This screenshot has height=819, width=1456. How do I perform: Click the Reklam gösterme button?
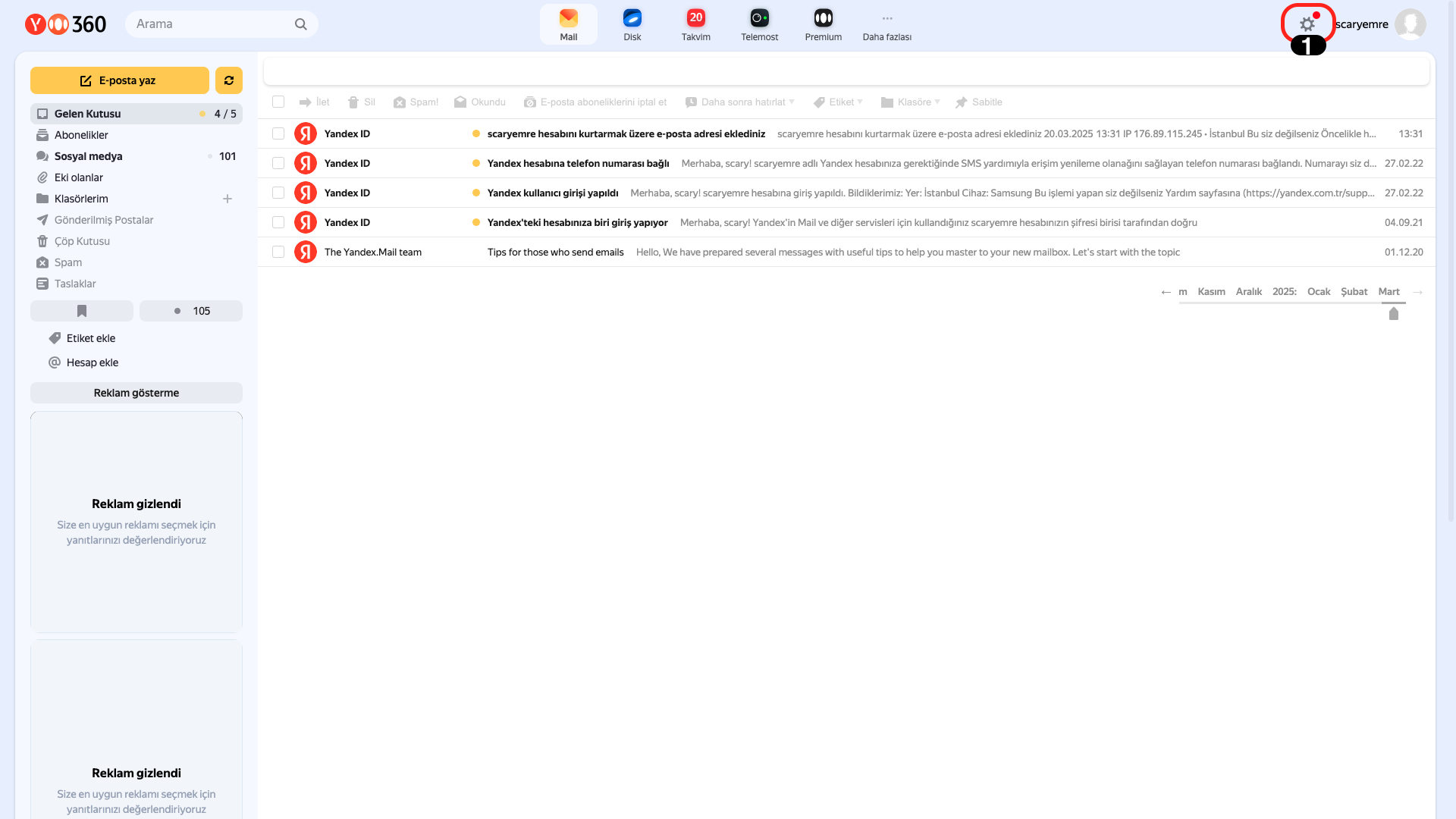[x=136, y=393]
